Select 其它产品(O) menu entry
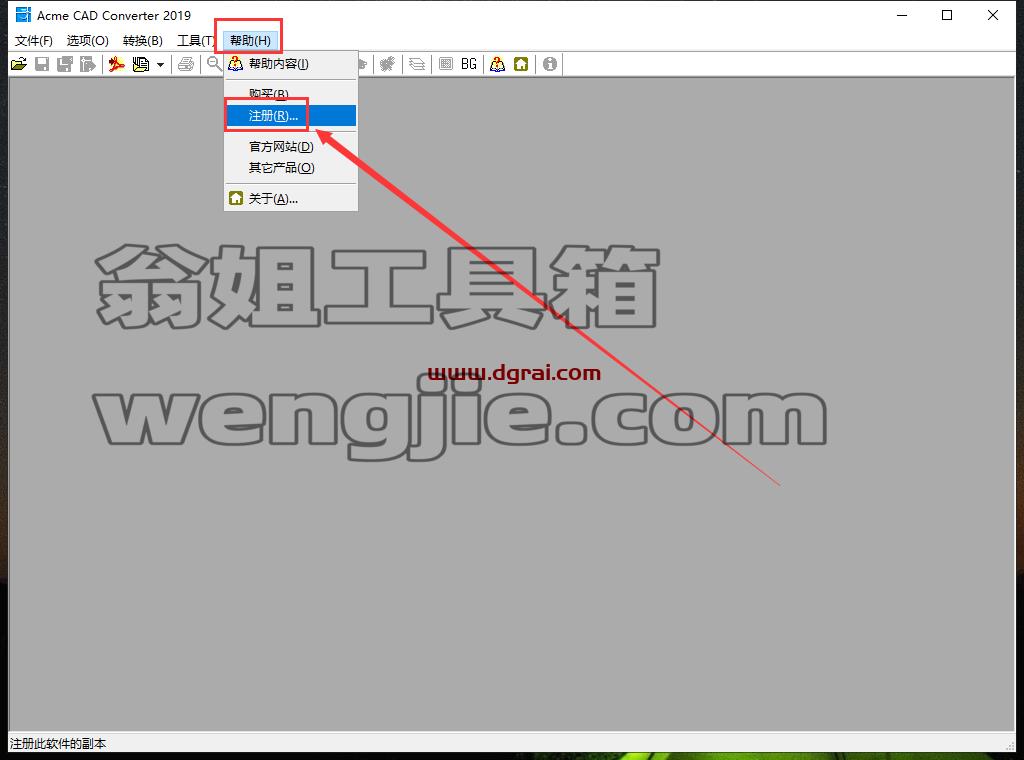Image resolution: width=1024 pixels, height=760 pixels. 291,168
